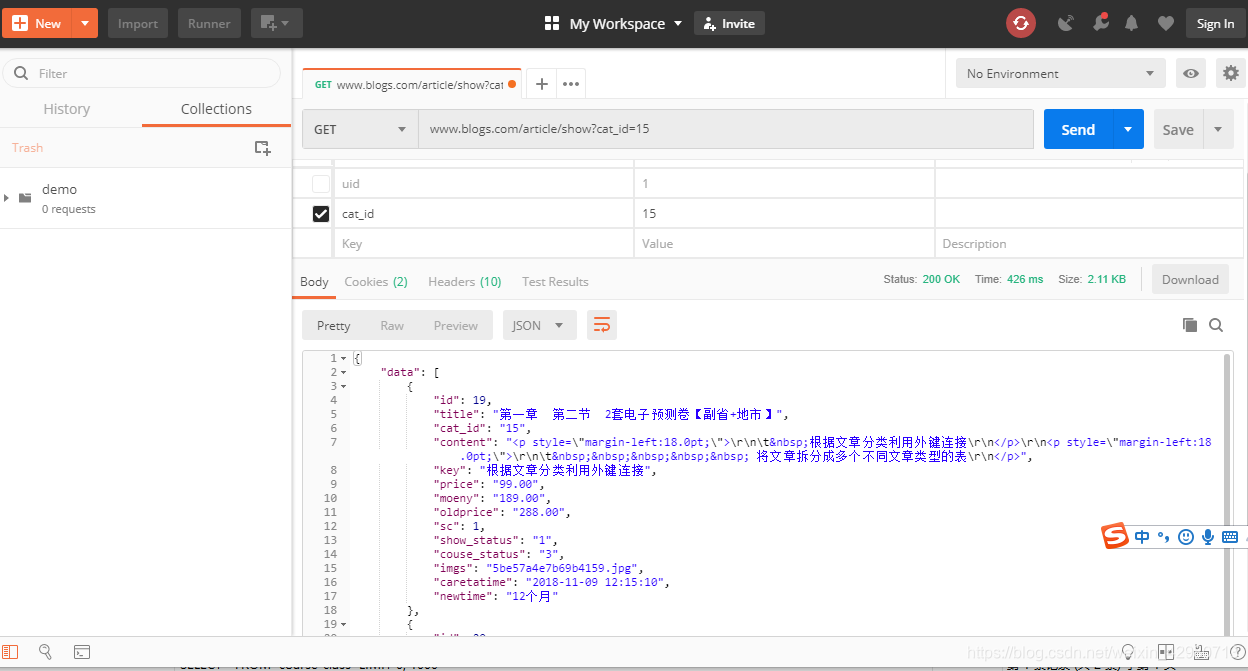Click the Invite button
Viewport: 1248px width, 671px height.
tap(729, 23)
